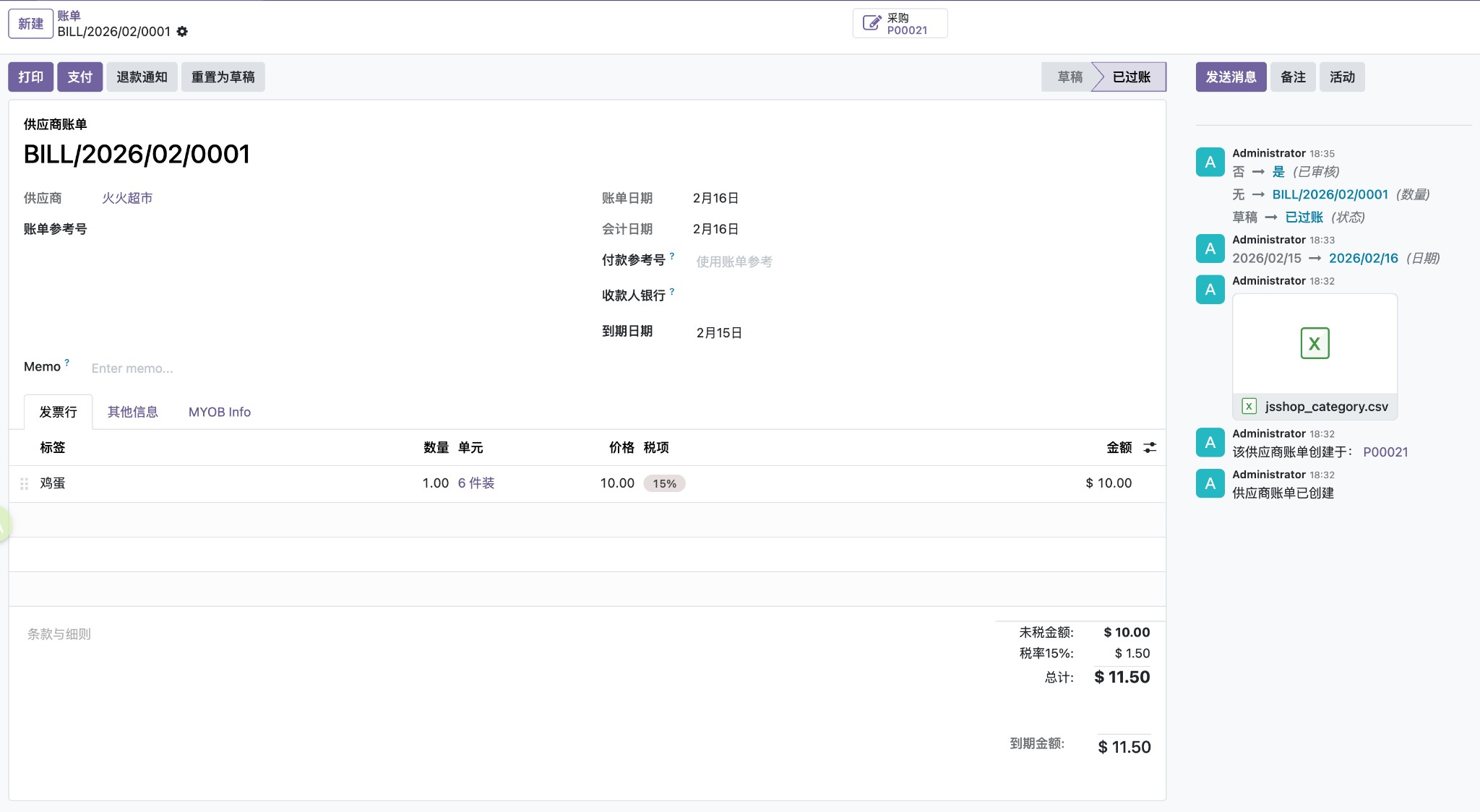1480x812 pixels.
Task: Select the 已过账 status stage
Action: (x=1131, y=77)
